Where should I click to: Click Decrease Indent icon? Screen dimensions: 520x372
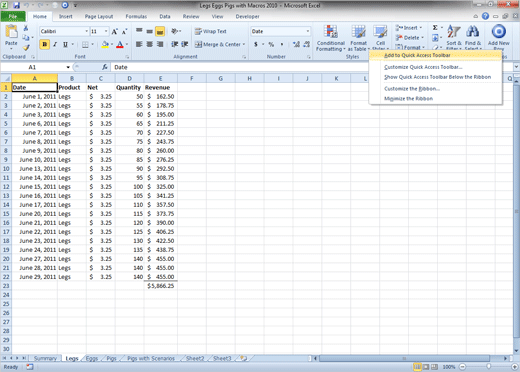[174, 44]
